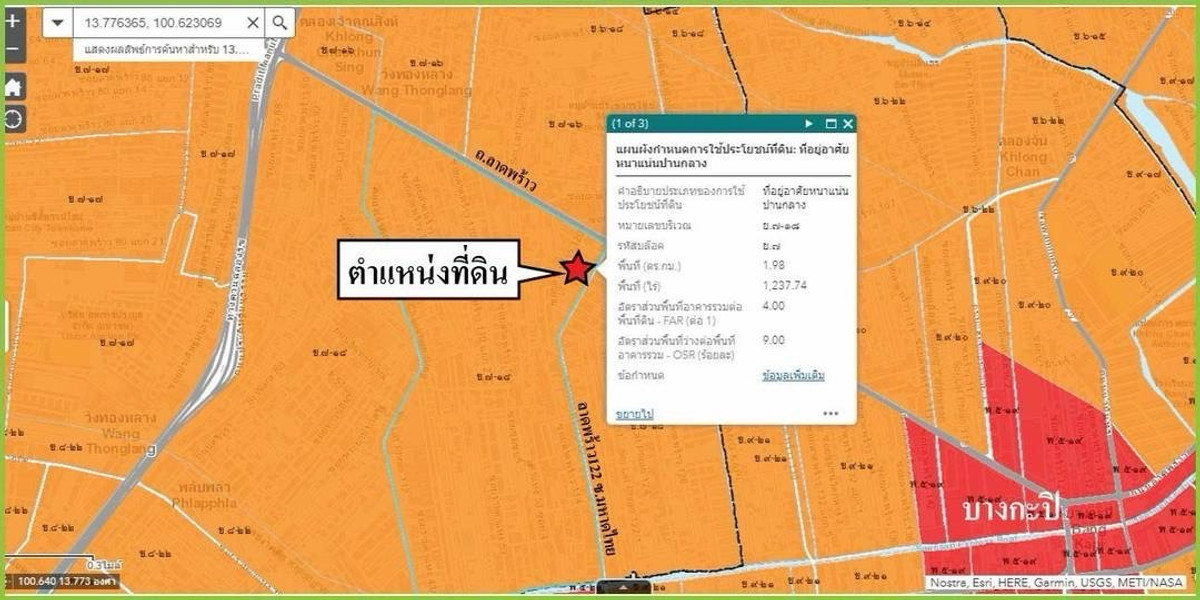Return to the default map extent (home)
This screenshot has width=1200, height=600.
point(14,87)
